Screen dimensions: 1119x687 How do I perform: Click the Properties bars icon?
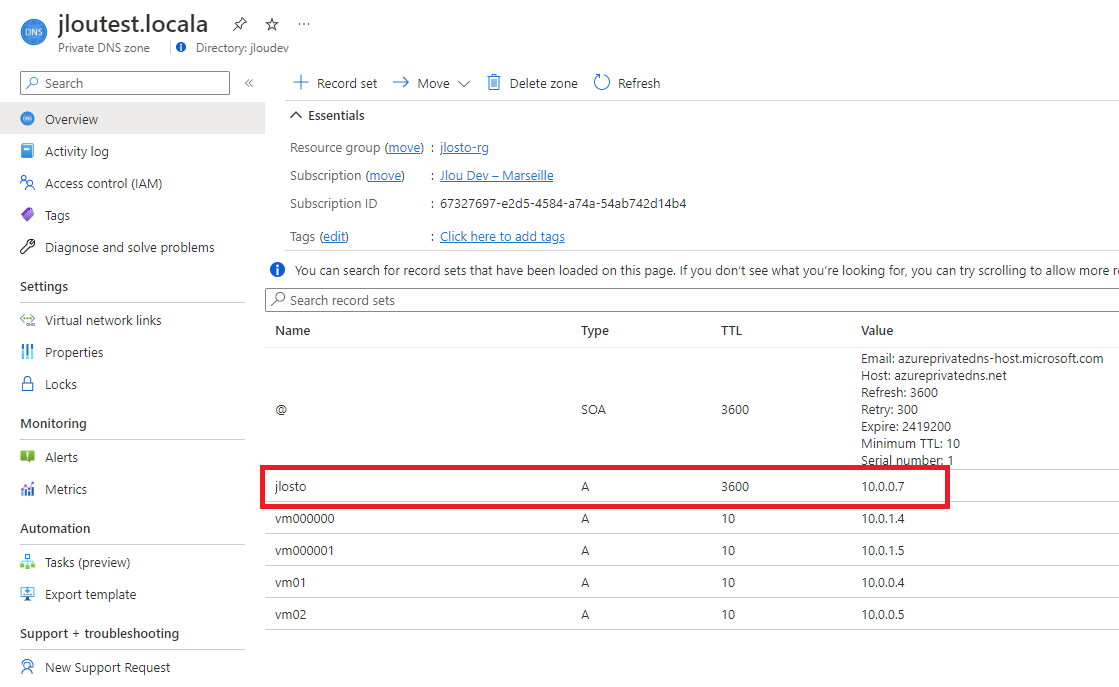click(x=27, y=352)
